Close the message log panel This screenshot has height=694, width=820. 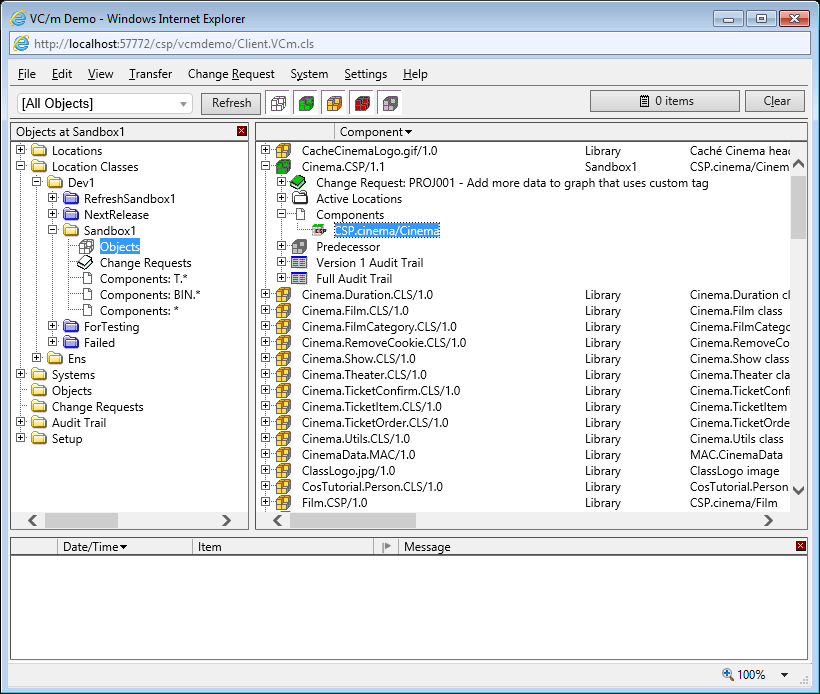point(800,546)
